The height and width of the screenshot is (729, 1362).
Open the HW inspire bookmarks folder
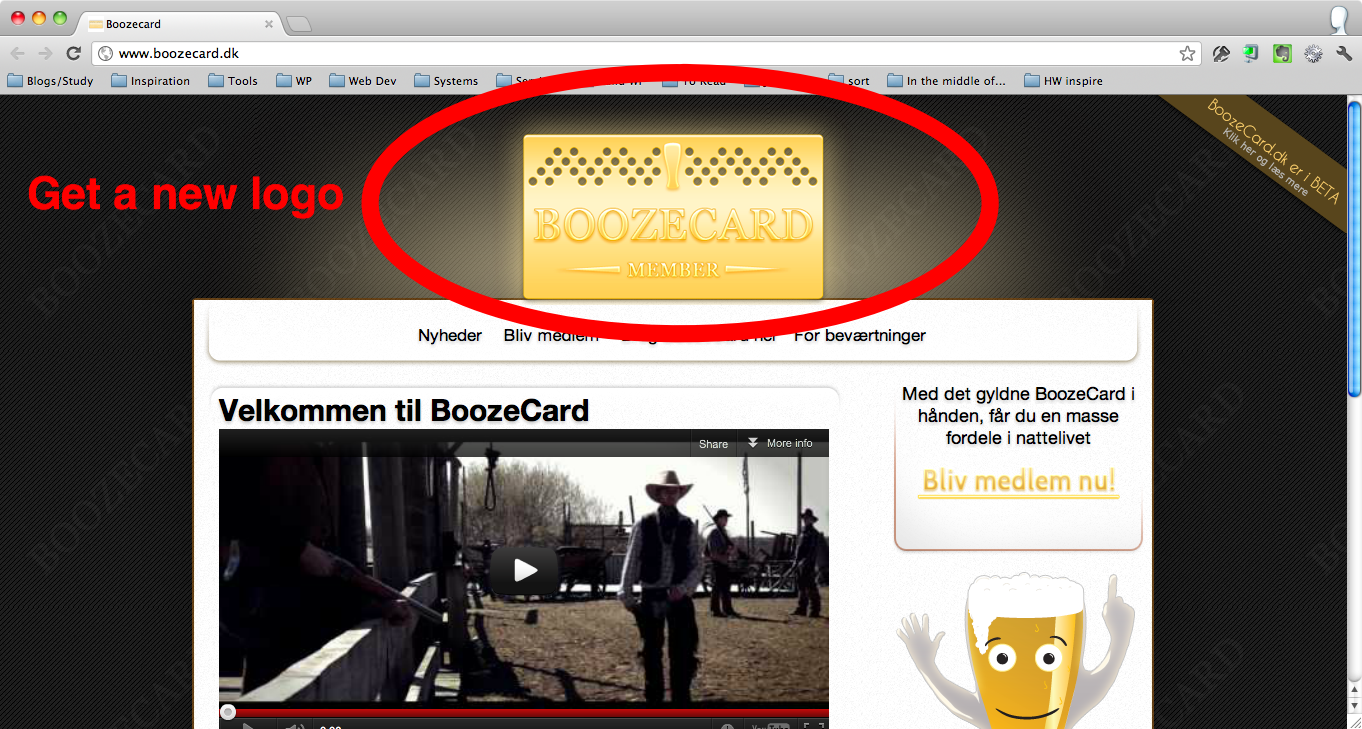click(x=1064, y=81)
